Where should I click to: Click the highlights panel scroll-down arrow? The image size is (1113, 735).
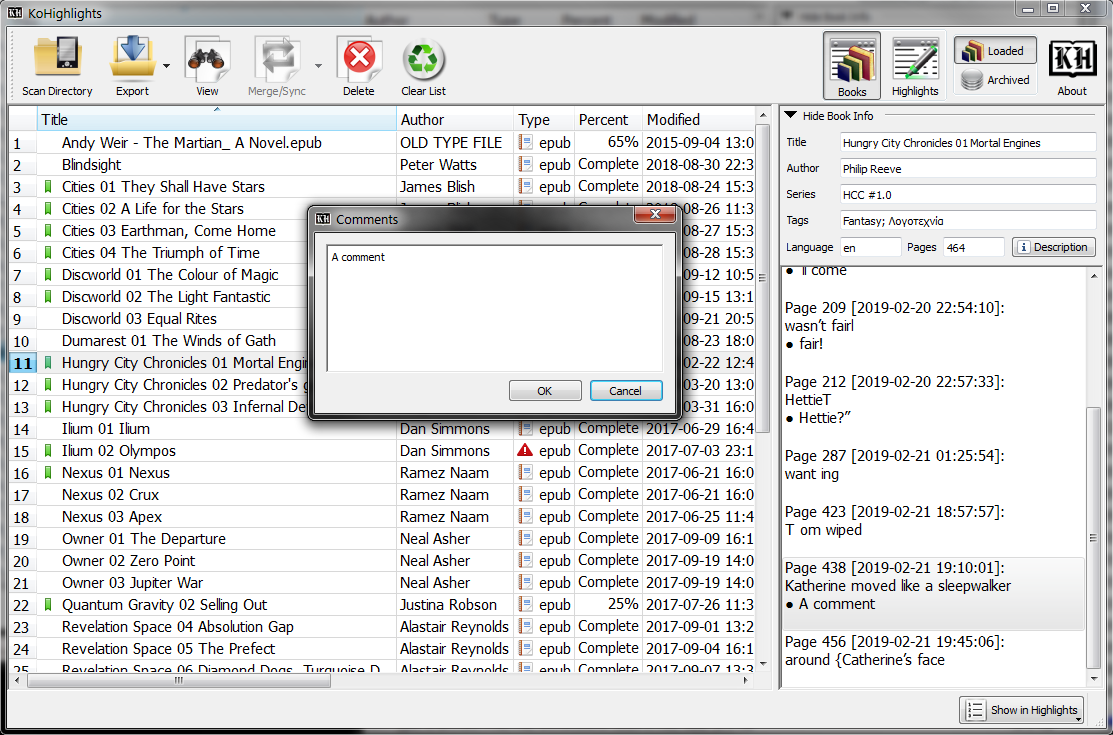(x=1093, y=680)
